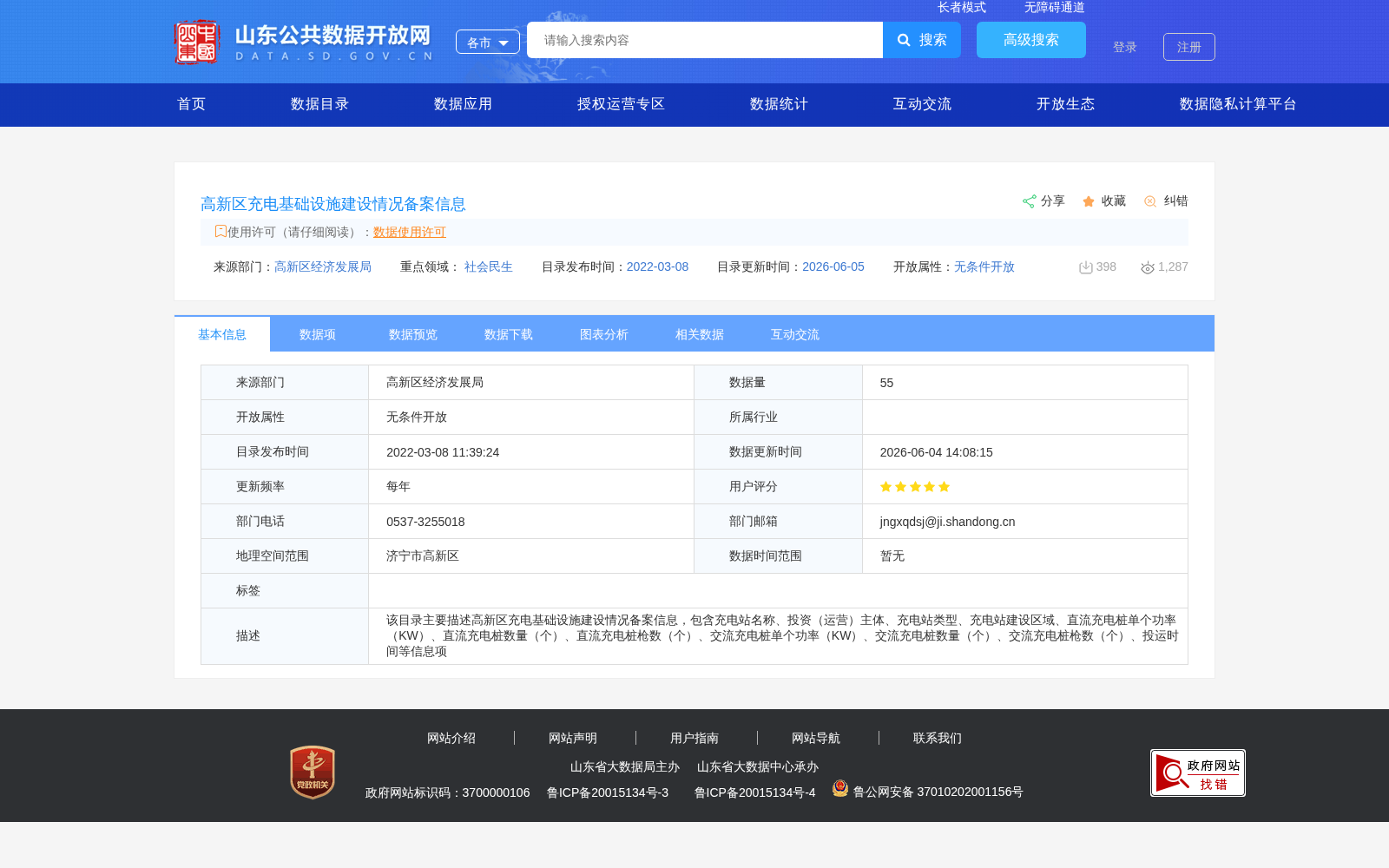Click the error-report icon beside 纠错
The height and width of the screenshot is (868, 1389).
(x=1150, y=201)
